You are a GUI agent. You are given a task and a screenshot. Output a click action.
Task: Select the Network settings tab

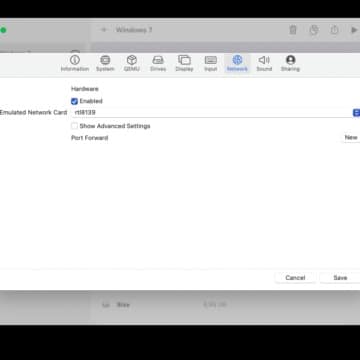point(237,63)
